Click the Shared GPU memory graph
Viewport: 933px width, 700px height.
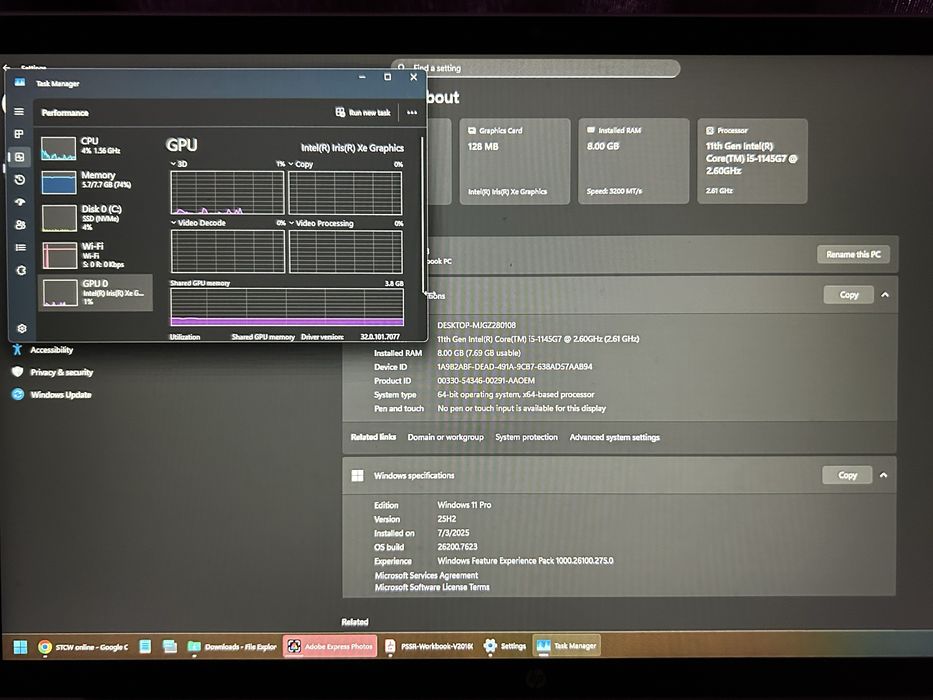(287, 307)
